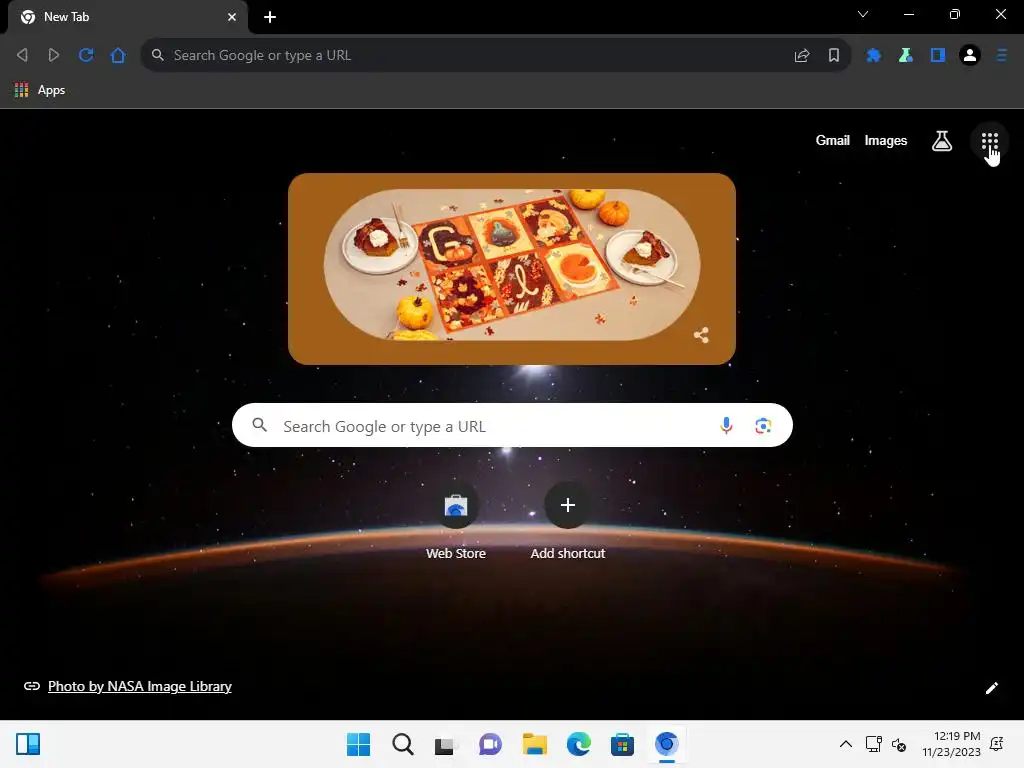Click the Chromium icon in taskbar
This screenshot has height=768, width=1024.
click(666, 744)
